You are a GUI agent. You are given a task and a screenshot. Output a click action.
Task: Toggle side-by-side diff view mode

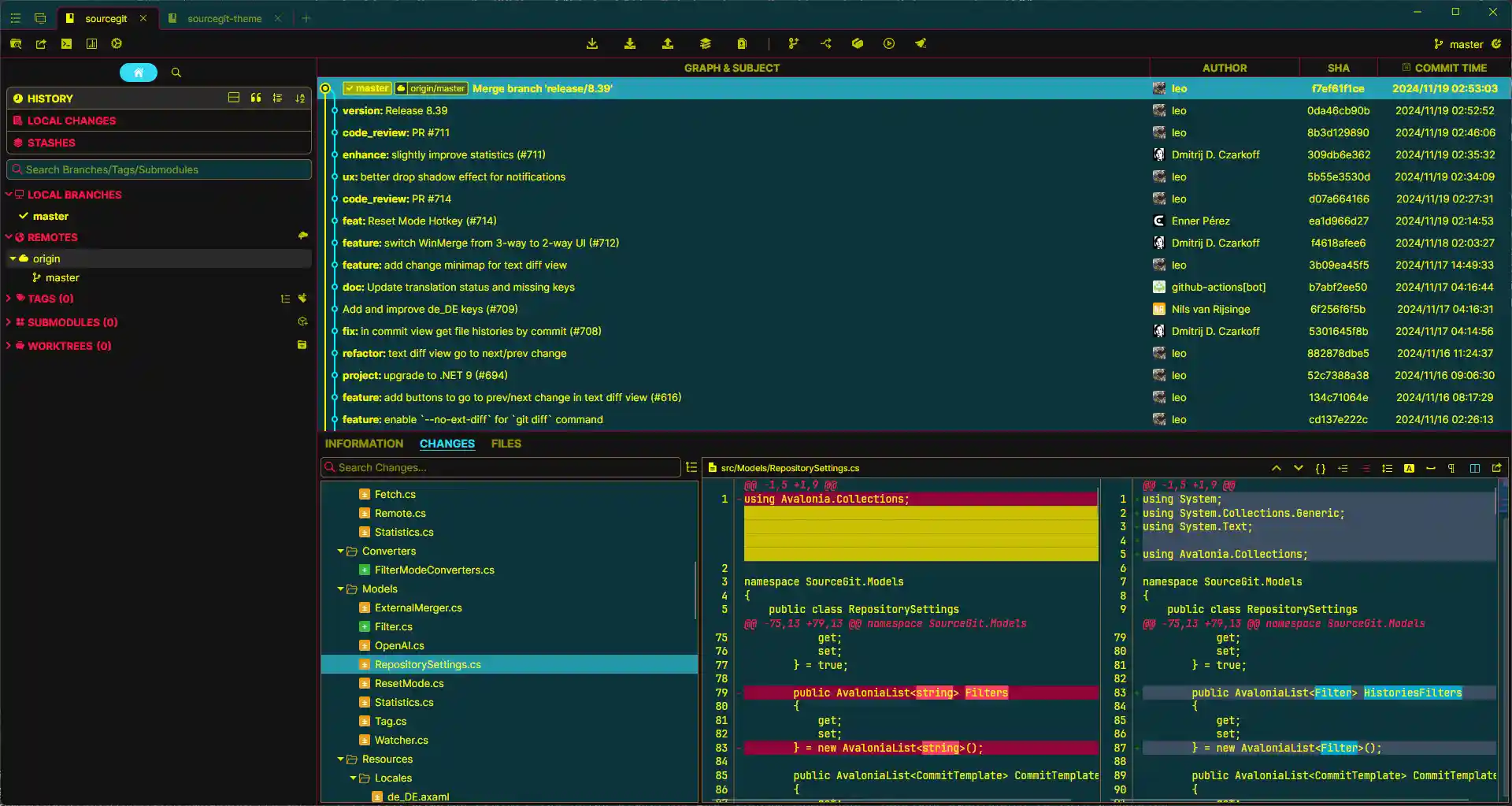1474,468
